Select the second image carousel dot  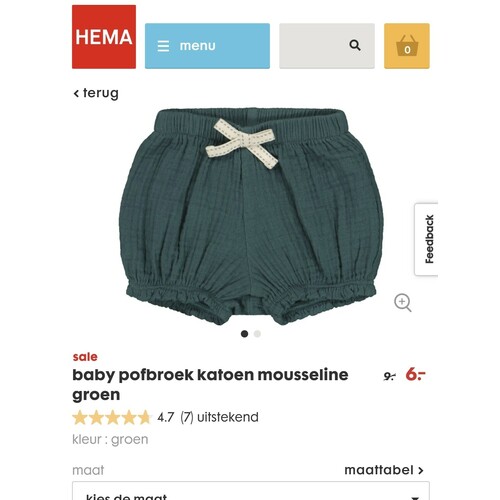[x=257, y=334]
